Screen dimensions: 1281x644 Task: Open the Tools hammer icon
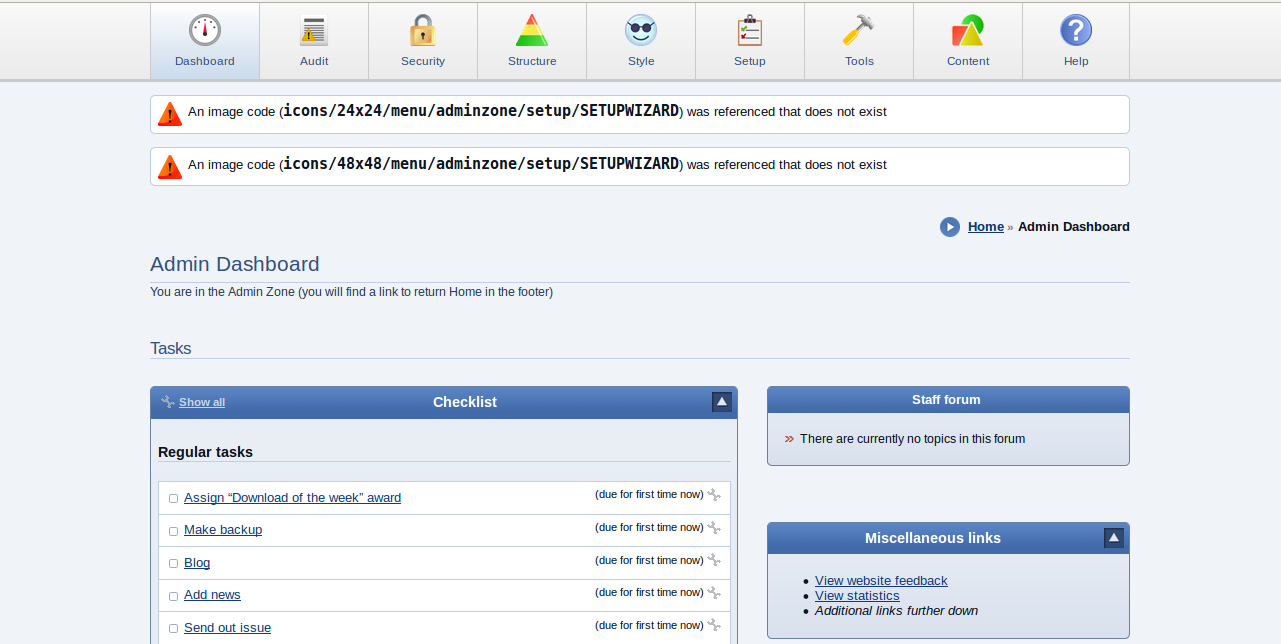tap(859, 31)
